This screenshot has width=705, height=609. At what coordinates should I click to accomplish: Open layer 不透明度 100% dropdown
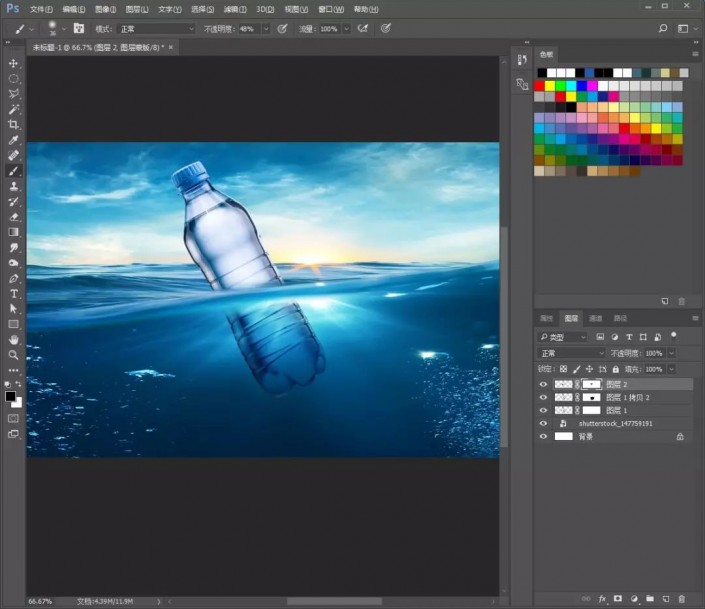[x=671, y=353]
